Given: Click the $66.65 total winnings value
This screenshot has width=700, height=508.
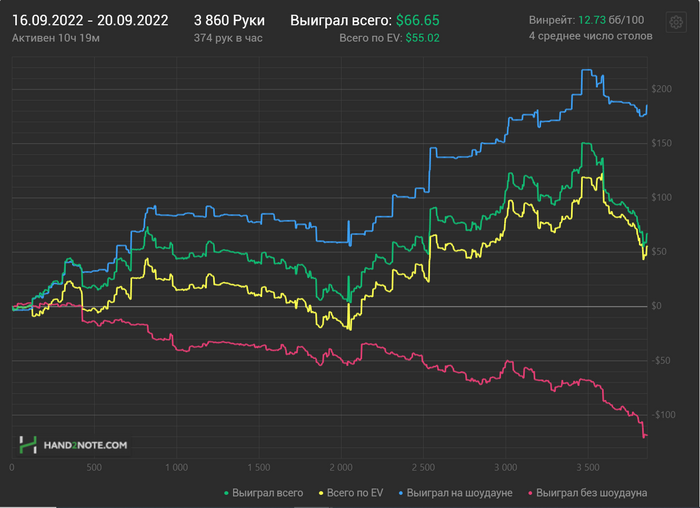Looking at the screenshot, I should [x=417, y=21].
